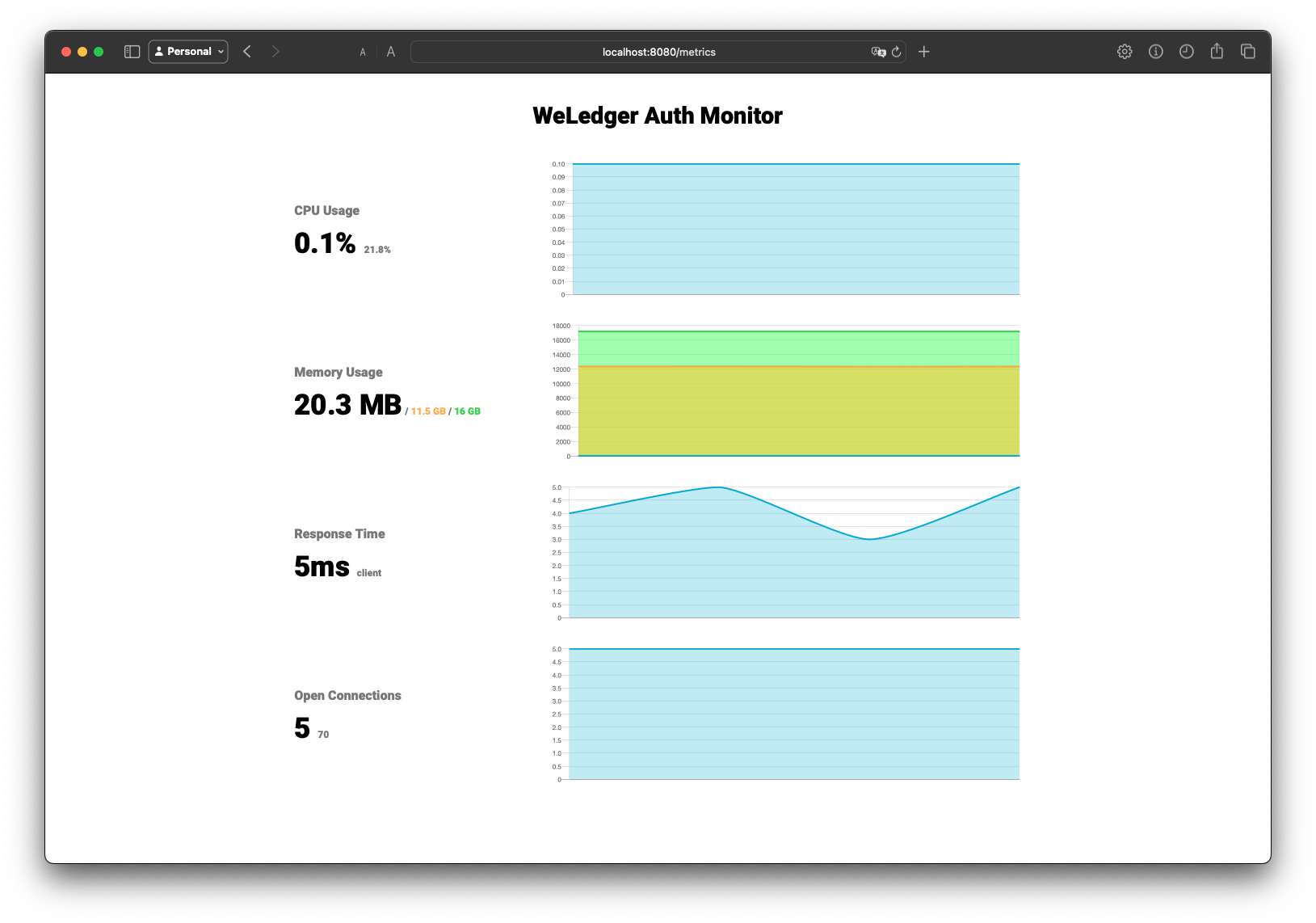Increase text size with large A
1316x923 pixels.
tap(391, 52)
